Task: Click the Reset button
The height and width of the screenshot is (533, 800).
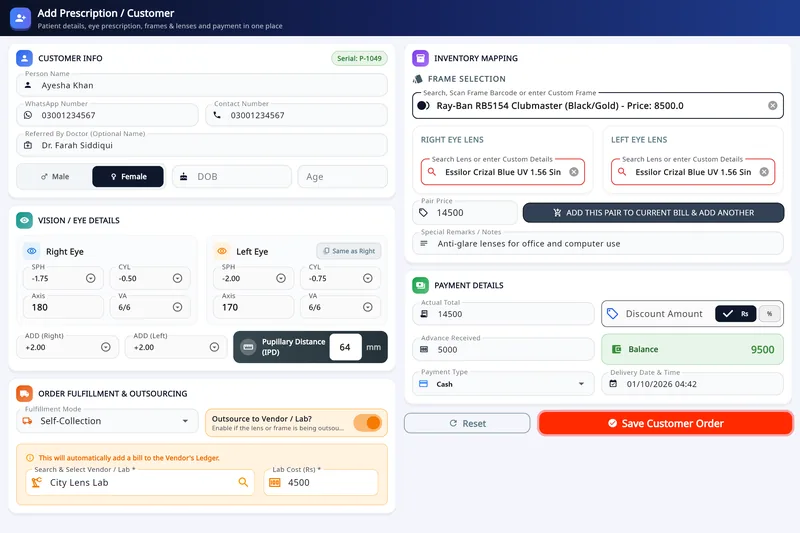Action: [x=467, y=423]
